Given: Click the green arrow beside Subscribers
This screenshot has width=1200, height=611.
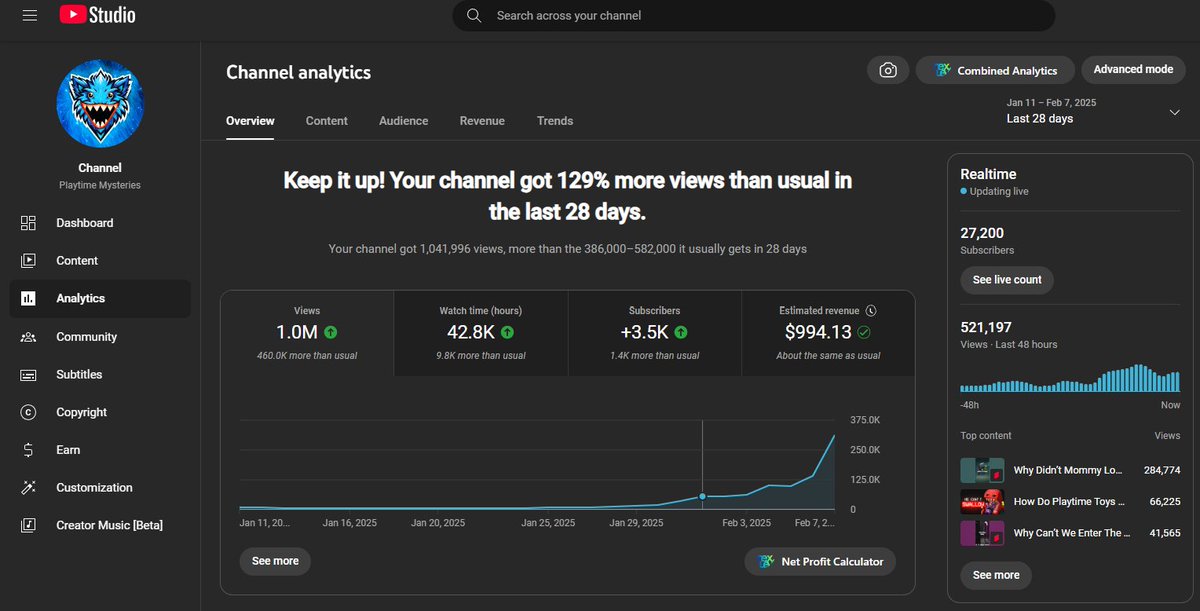Looking at the screenshot, I should tap(681, 332).
